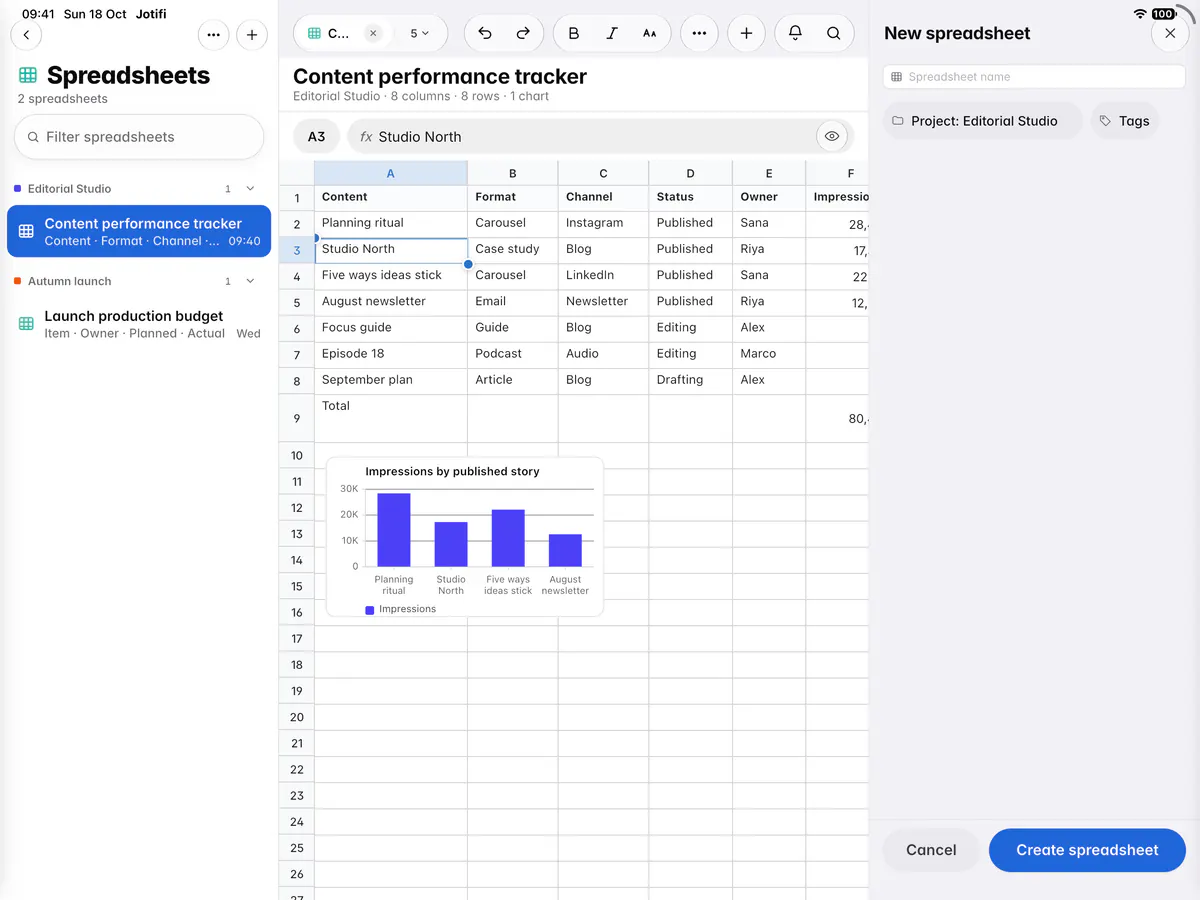1200x900 pixels.
Task: Close the New spreadsheet panel
Action: pos(1170,33)
